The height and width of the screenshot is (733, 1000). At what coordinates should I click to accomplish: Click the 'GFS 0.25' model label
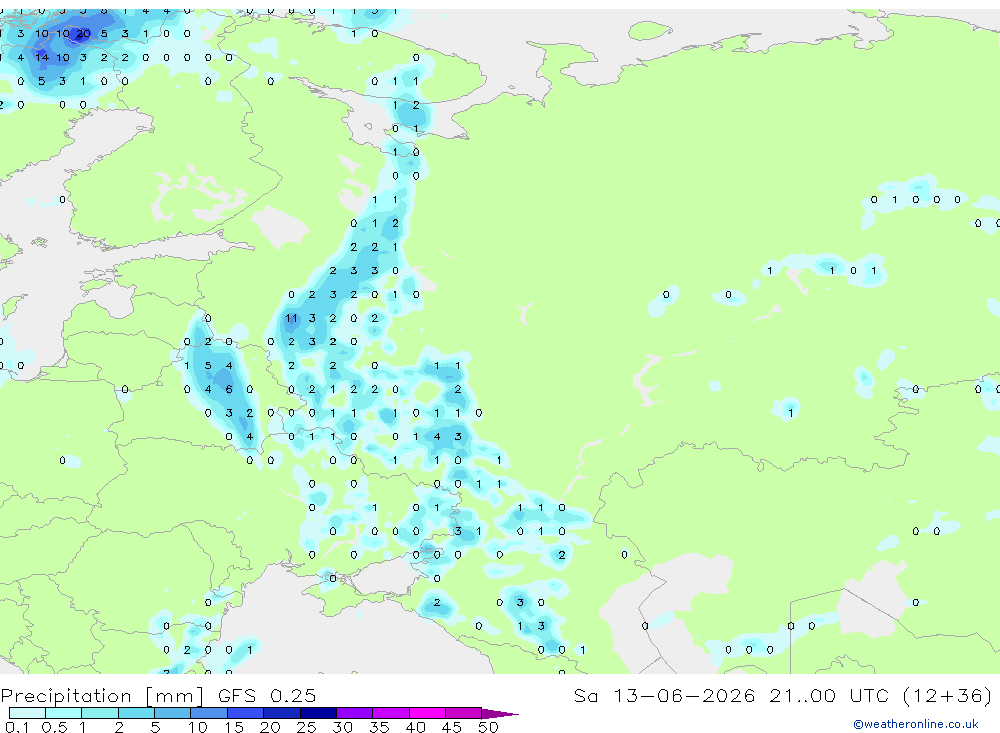pos(267,695)
